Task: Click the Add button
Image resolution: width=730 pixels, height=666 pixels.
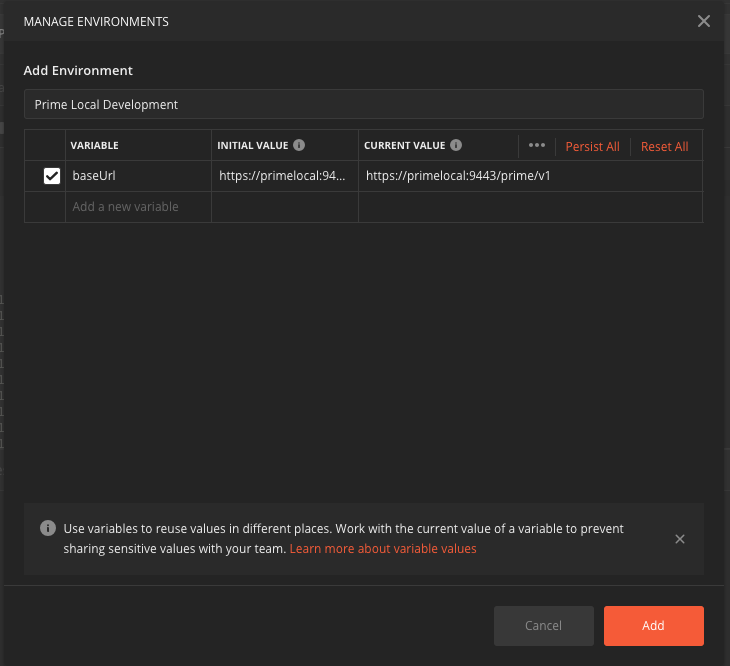Action: click(x=654, y=626)
